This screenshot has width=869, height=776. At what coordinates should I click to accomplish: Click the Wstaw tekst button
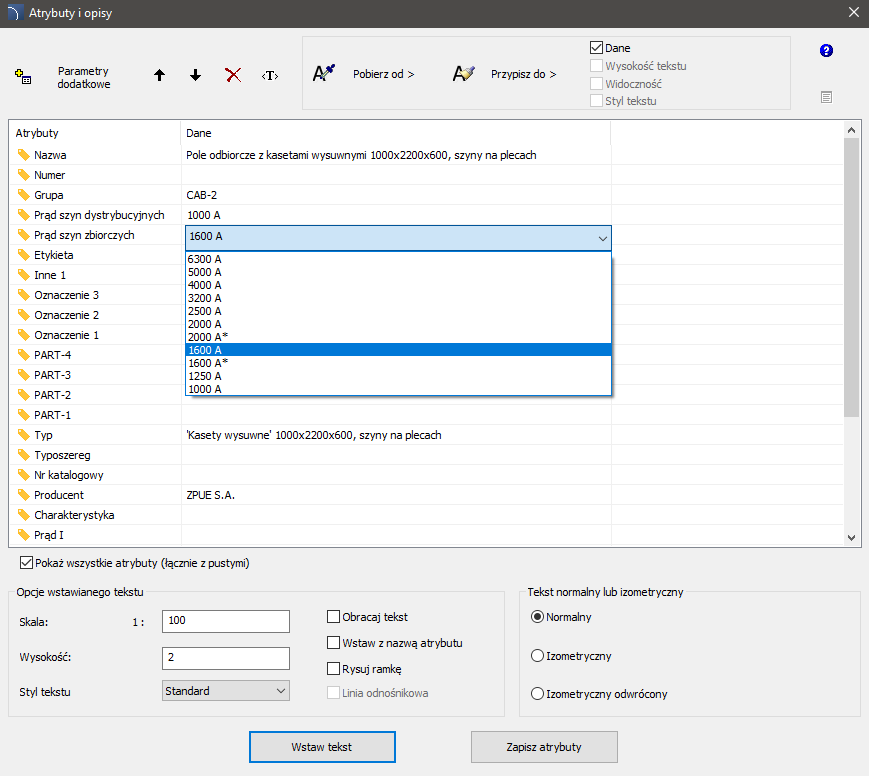click(x=322, y=747)
